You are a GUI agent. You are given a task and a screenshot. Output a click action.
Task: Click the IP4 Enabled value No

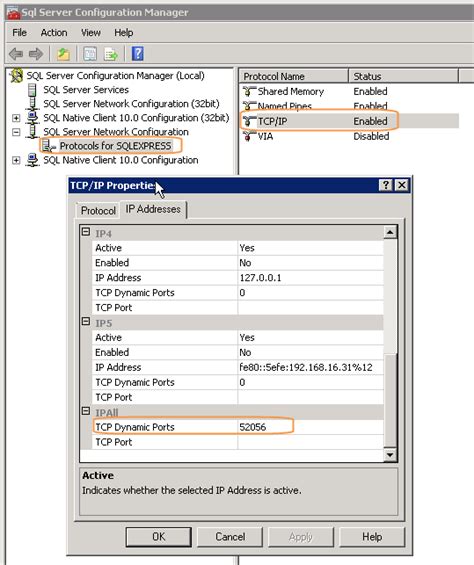tap(310, 263)
